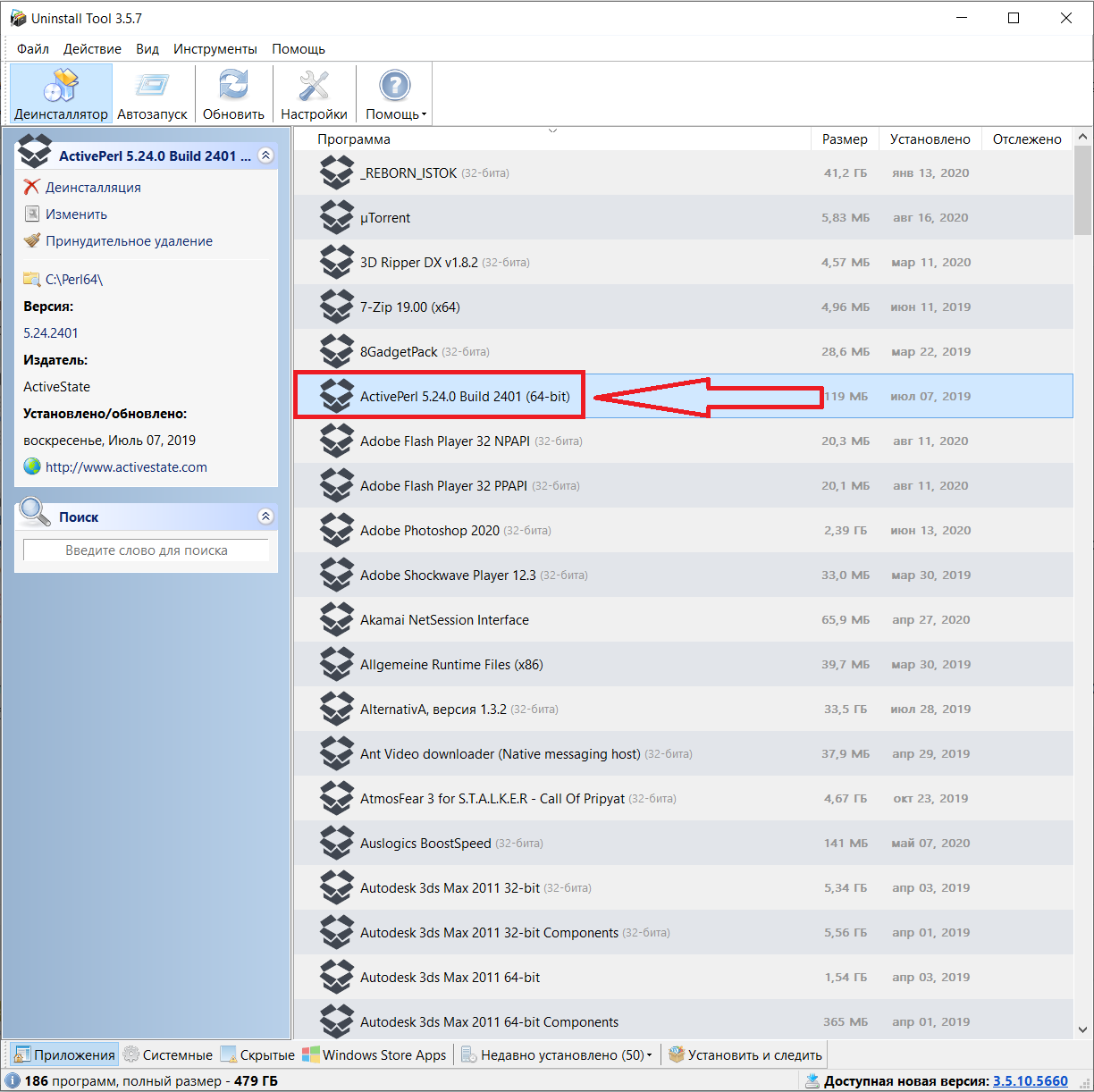This screenshot has width=1094, height=1092.
Task: Open the Помощь toolbar dropdown
Action: coord(395,94)
